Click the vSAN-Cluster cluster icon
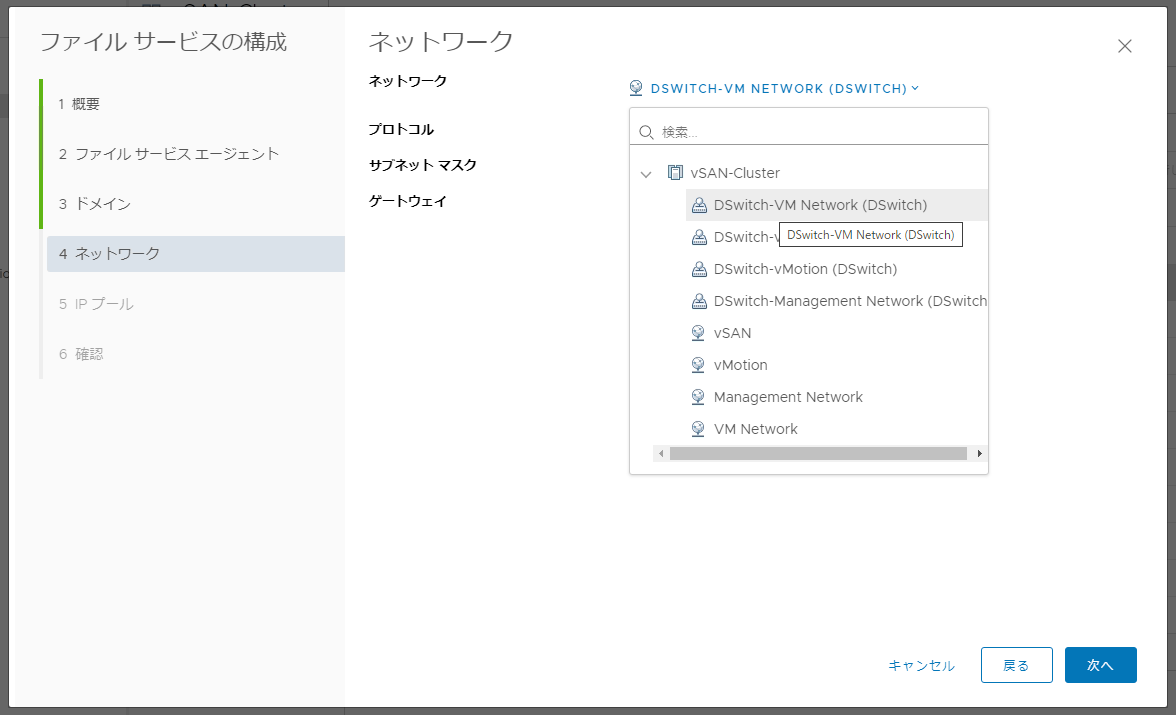 (675, 173)
